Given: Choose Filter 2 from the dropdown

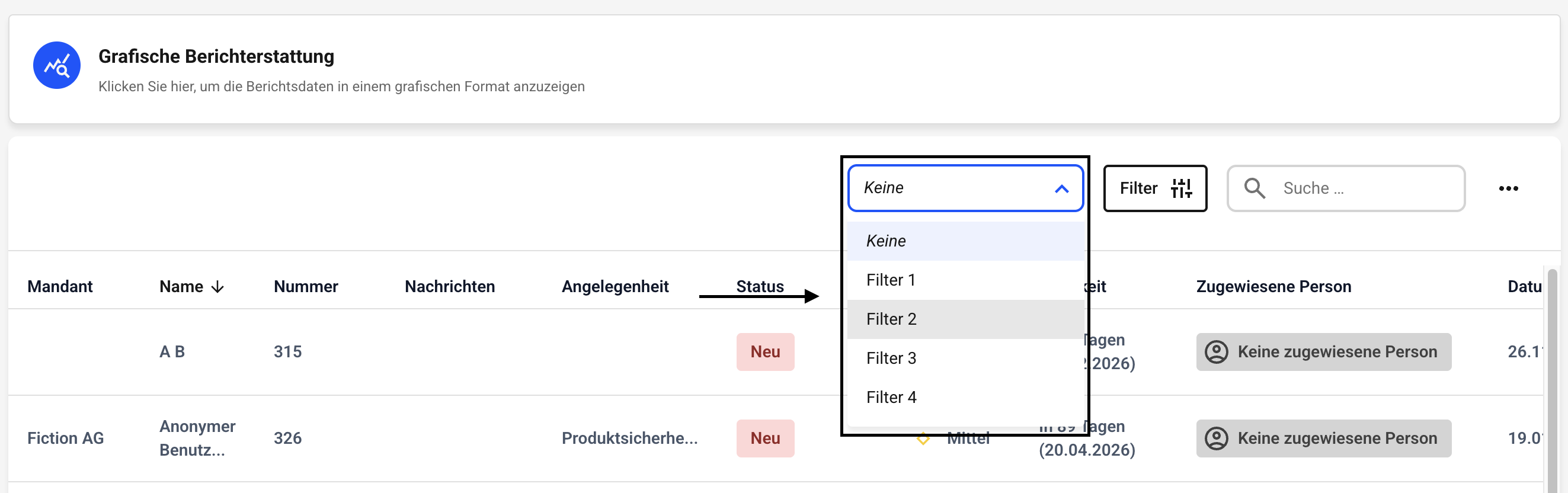Looking at the screenshot, I should coord(891,319).
